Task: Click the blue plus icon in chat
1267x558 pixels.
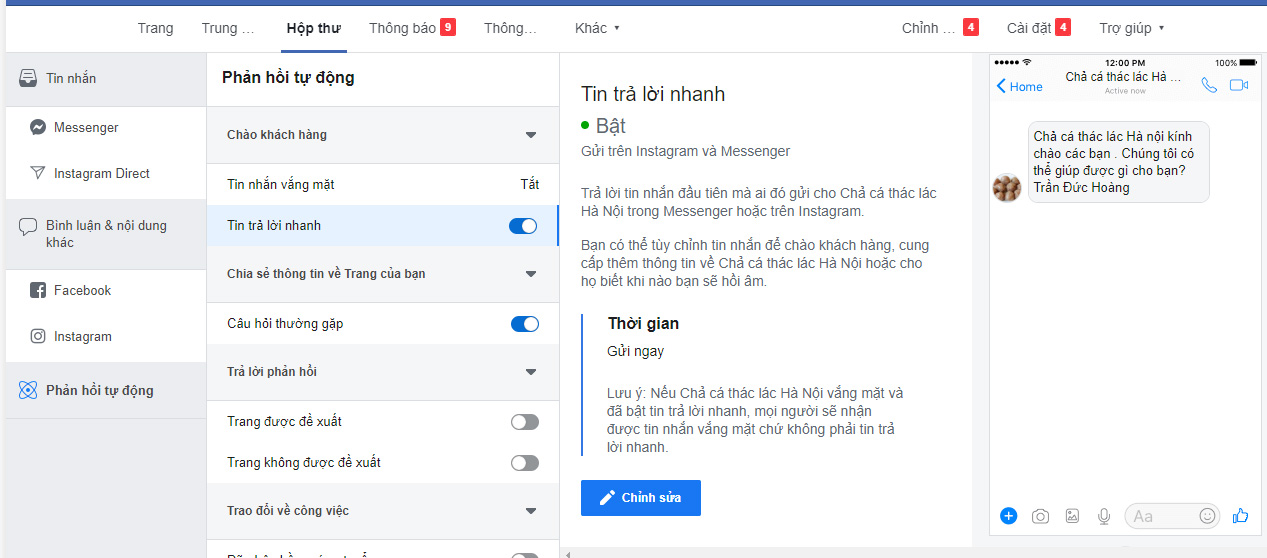Action: [1008, 516]
